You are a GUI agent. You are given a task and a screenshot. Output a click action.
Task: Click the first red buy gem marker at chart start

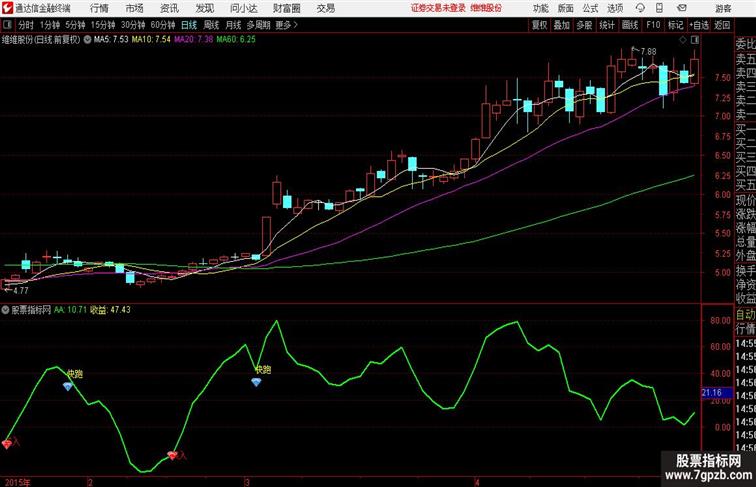7,444
